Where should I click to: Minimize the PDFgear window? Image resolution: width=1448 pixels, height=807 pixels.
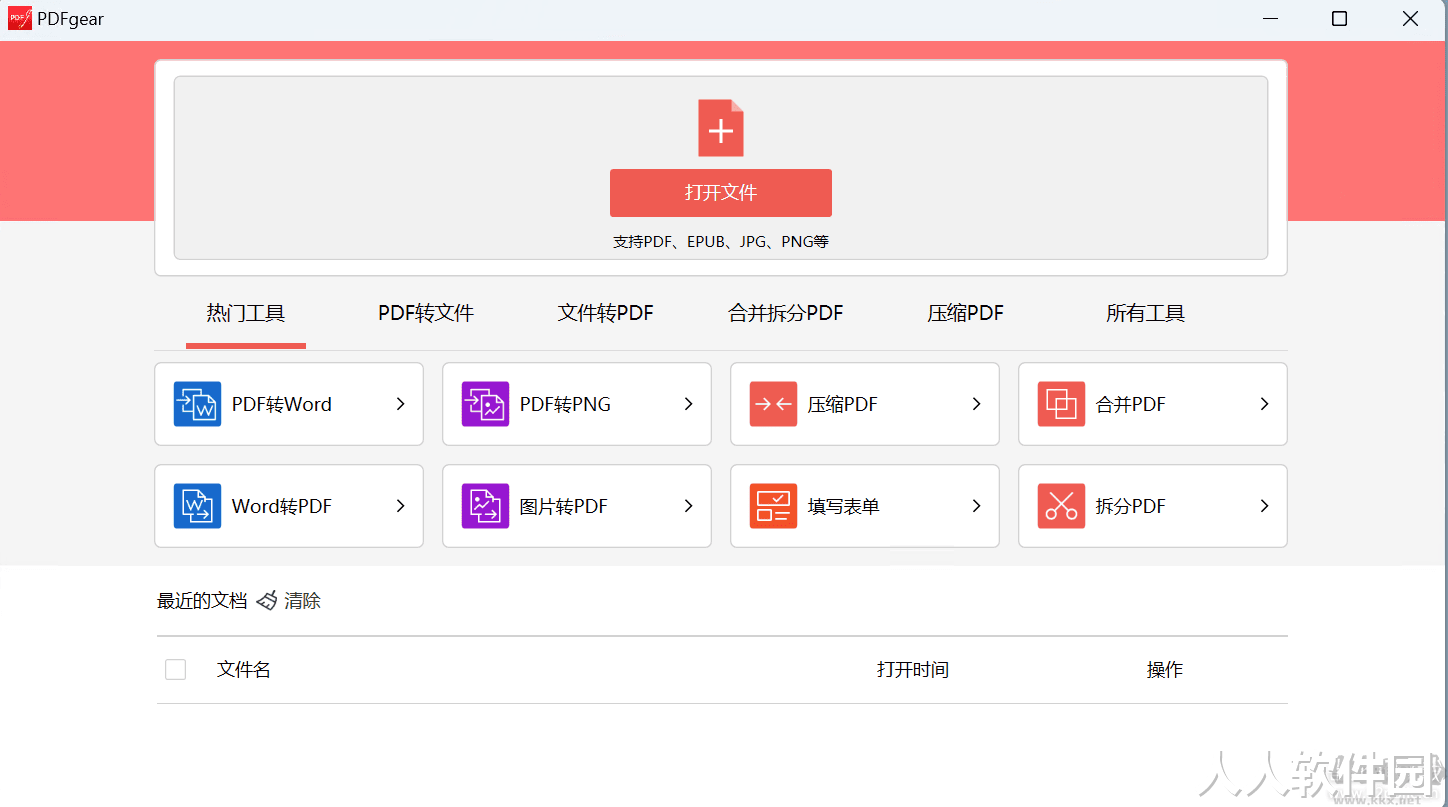coord(1271,19)
